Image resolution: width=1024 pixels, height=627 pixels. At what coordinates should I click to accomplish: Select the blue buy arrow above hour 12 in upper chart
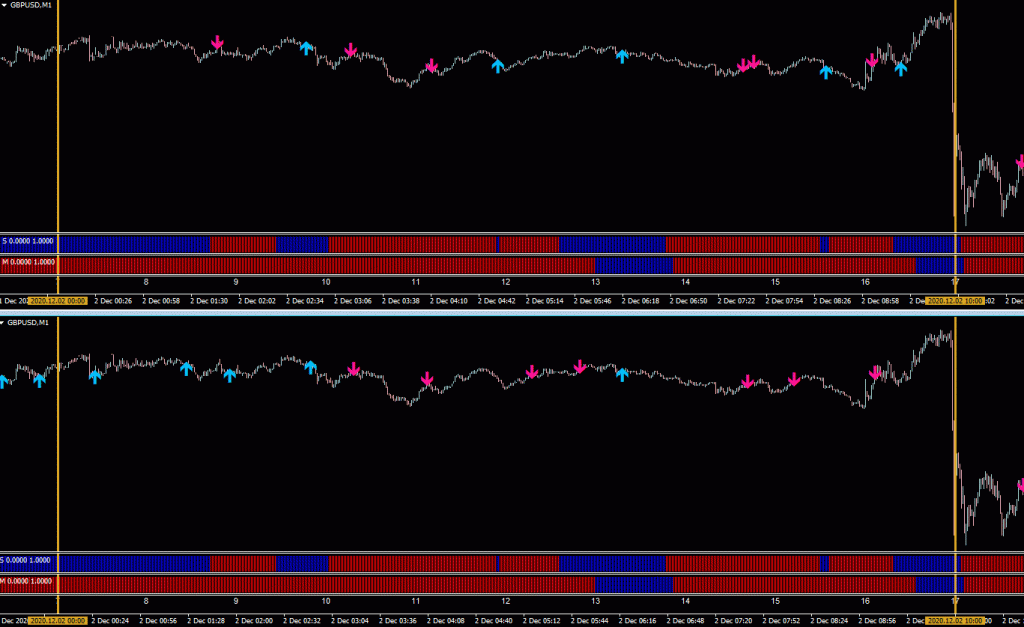coord(498,65)
